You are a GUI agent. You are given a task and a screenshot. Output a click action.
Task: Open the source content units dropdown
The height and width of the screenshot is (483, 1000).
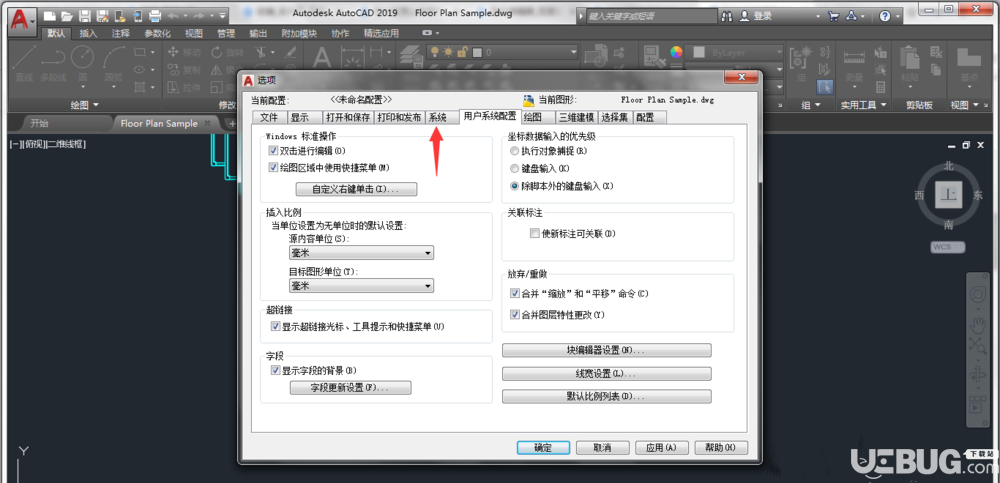point(362,253)
